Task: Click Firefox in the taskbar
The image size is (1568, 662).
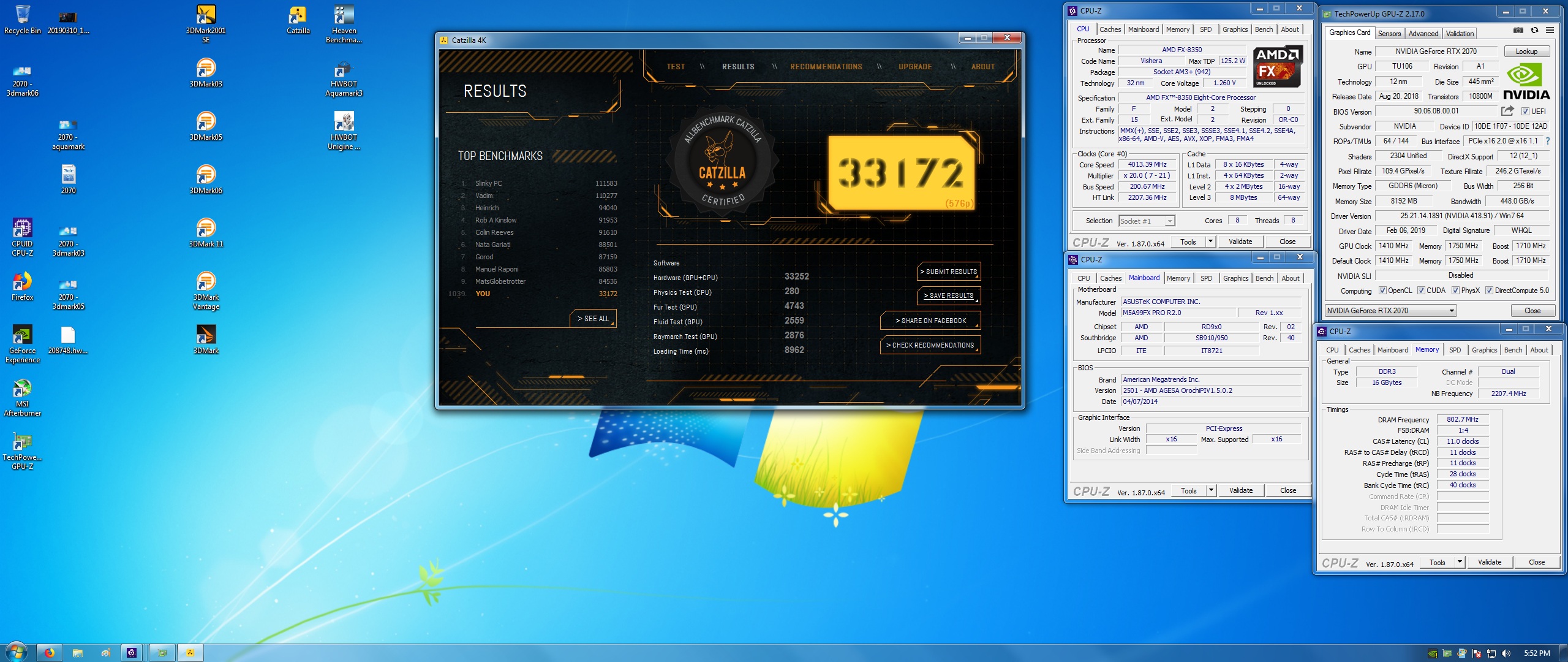Action: coord(49,653)
